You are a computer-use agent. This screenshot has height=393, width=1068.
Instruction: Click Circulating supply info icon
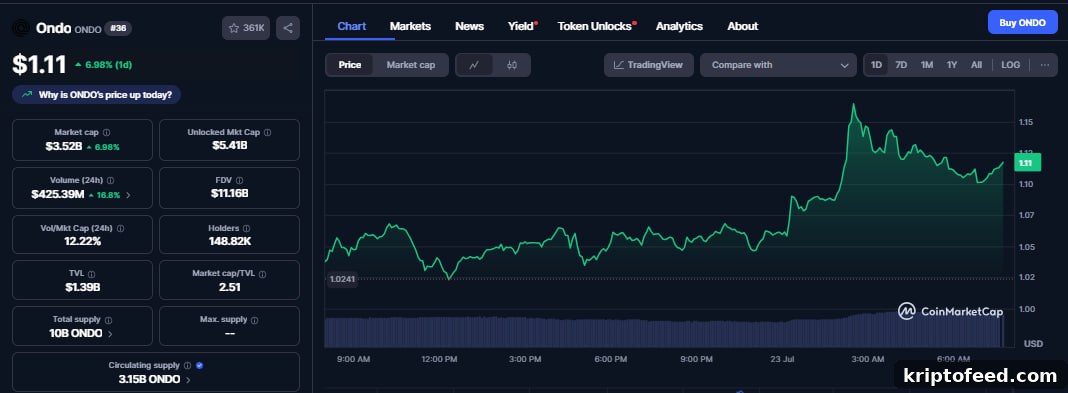187,366
